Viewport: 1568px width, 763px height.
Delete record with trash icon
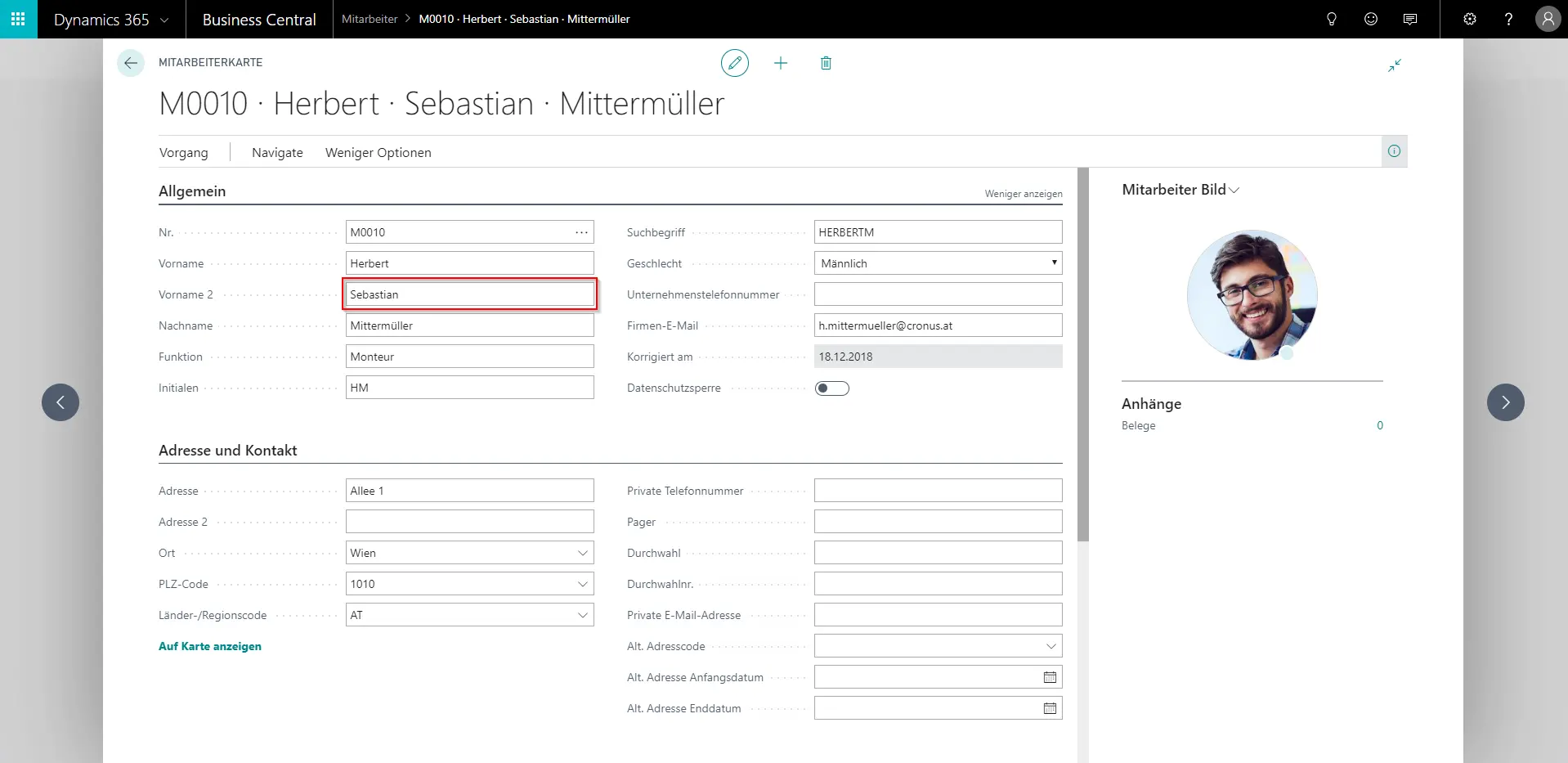point(826,63)
